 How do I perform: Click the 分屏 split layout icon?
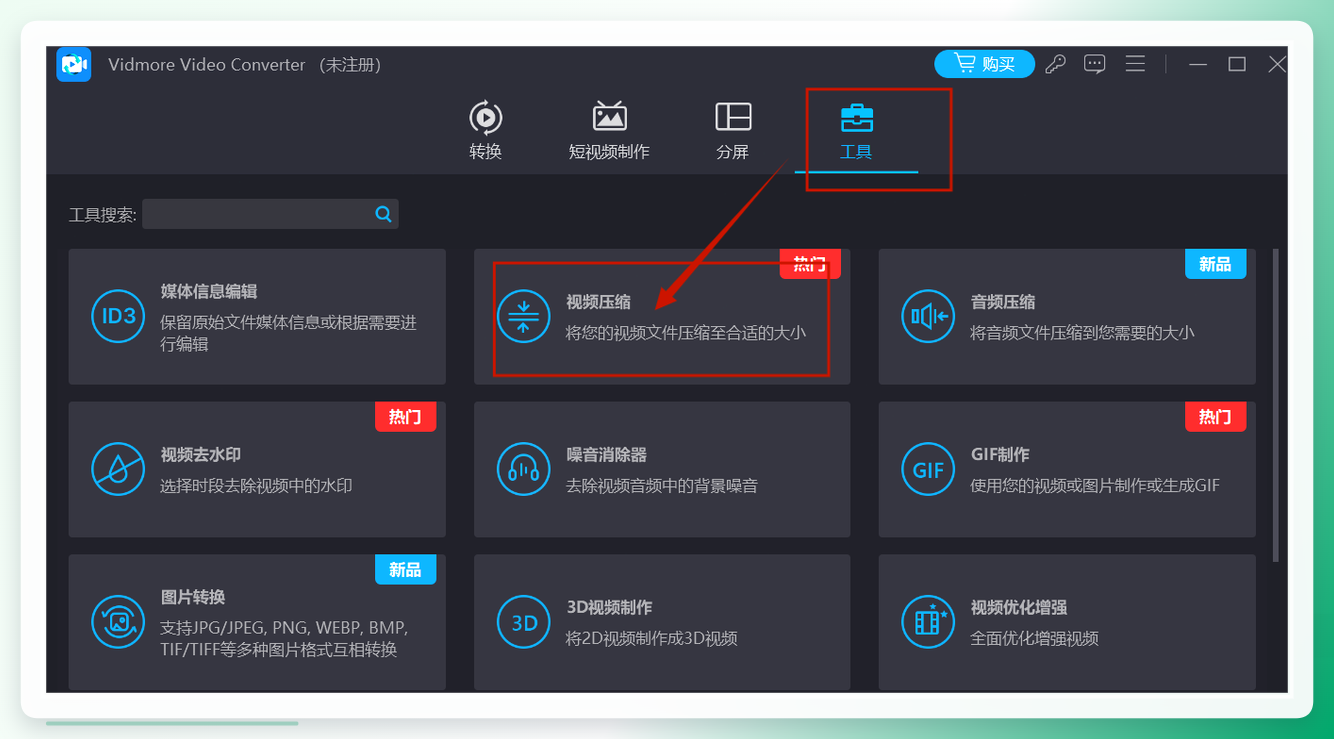pos(733,116)
